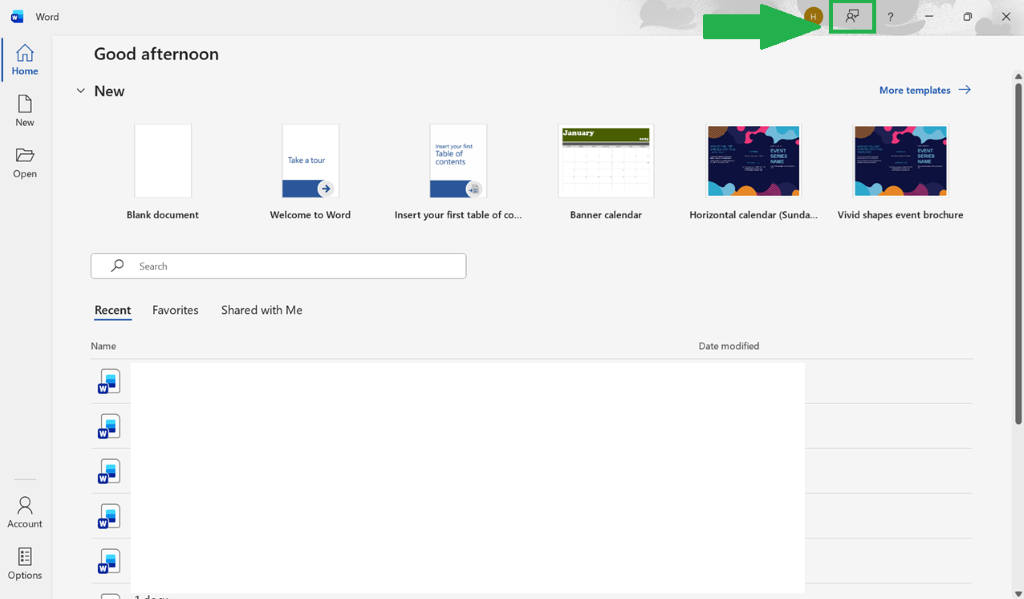Click the Word logo in title bar
The width and height of the screenshot is (1024, 599).
pyautogui.click(x=18, y=16)
